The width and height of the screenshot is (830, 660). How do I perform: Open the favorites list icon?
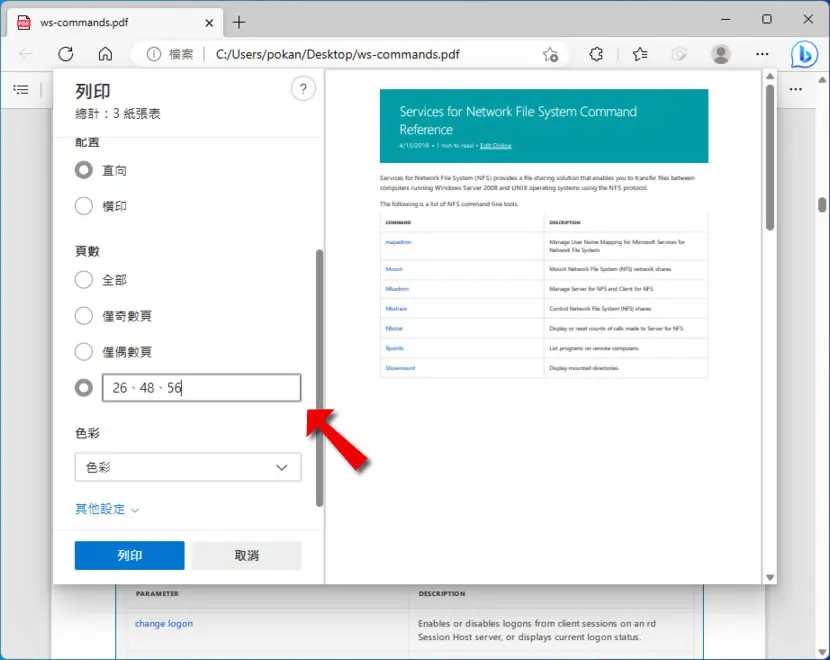pyautogui.click(x=640, y=54)
